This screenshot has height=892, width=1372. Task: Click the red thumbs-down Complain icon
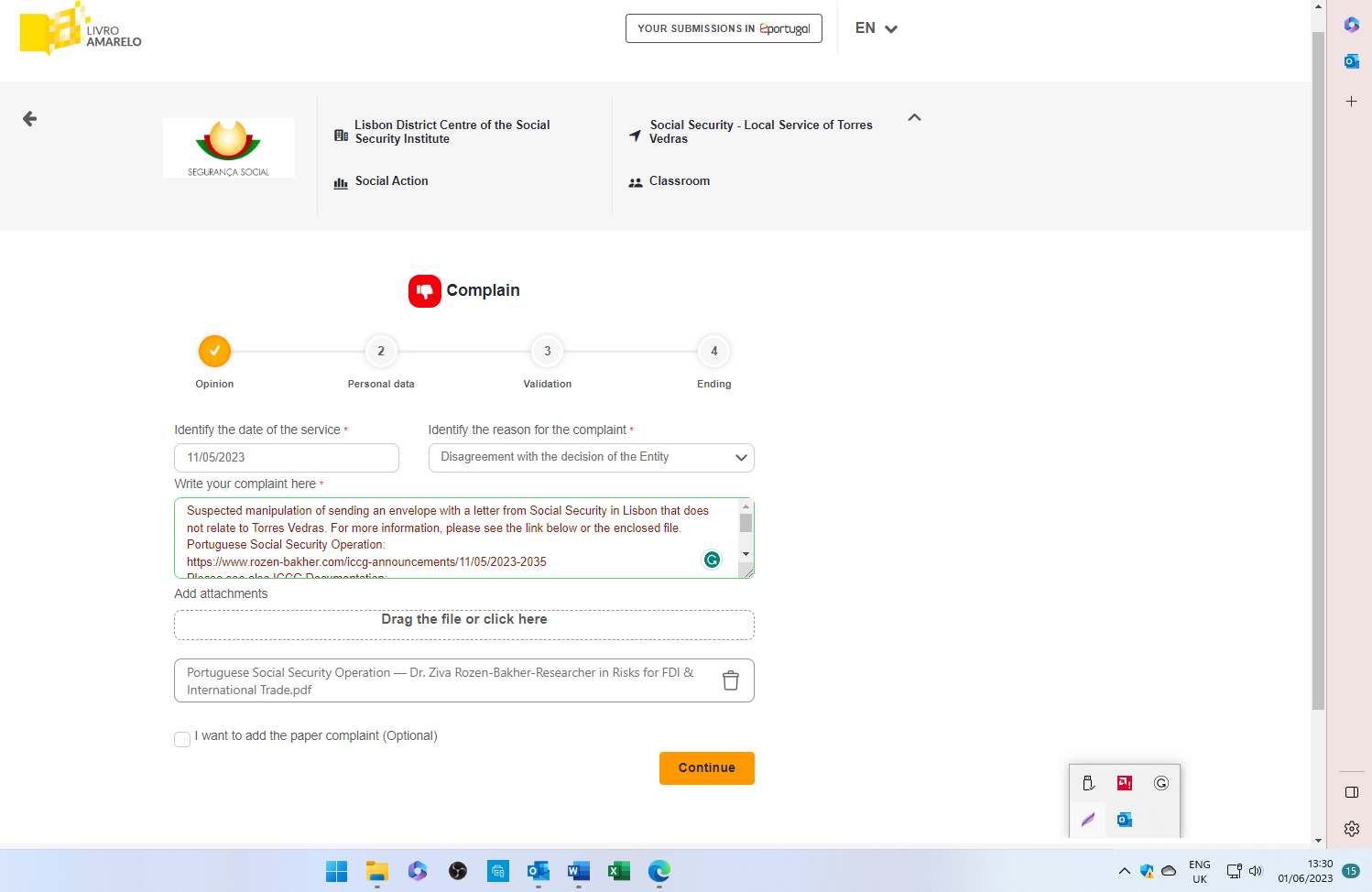point(425,291)
